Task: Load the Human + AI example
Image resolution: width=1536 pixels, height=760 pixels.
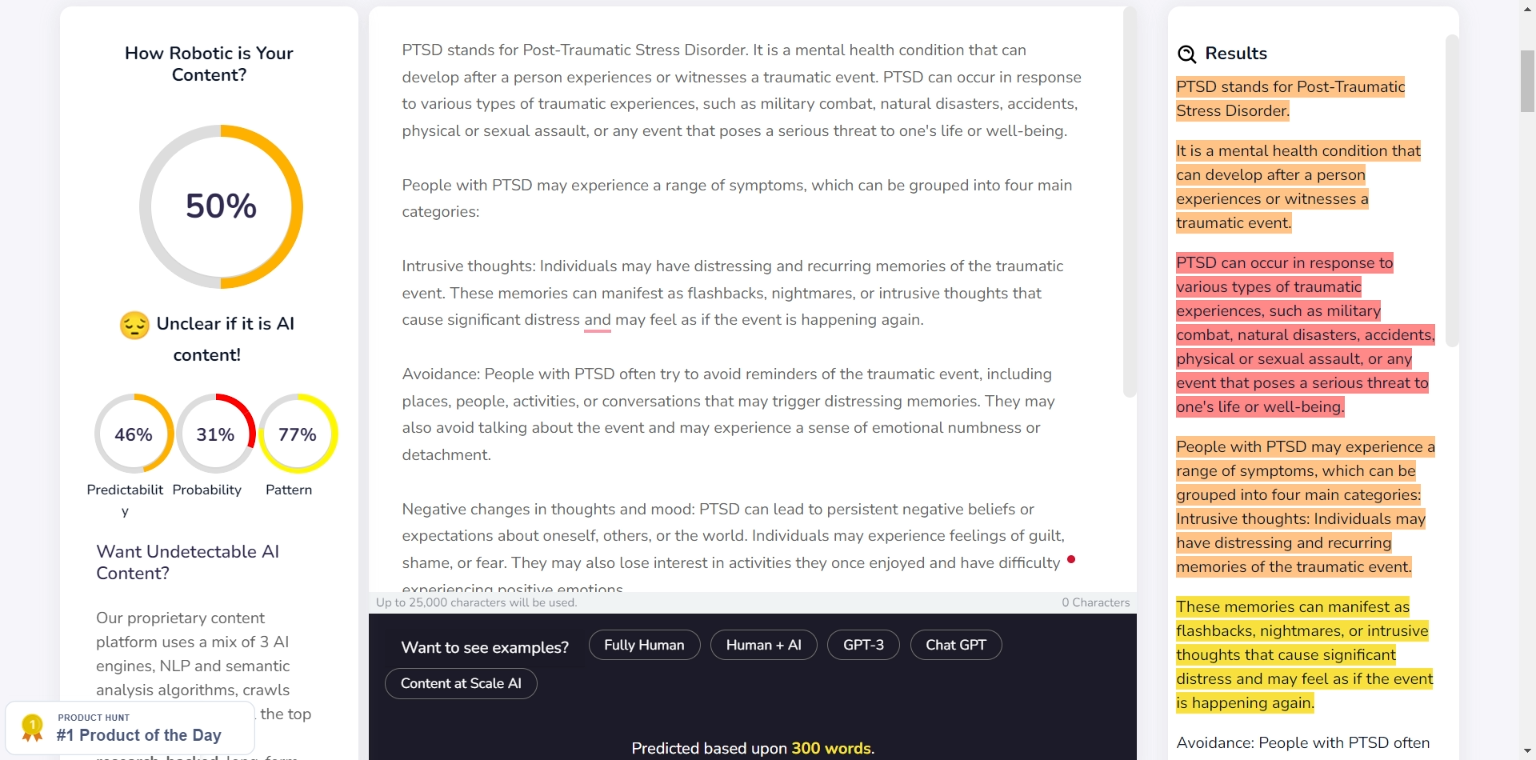Action: coord(764,645)
